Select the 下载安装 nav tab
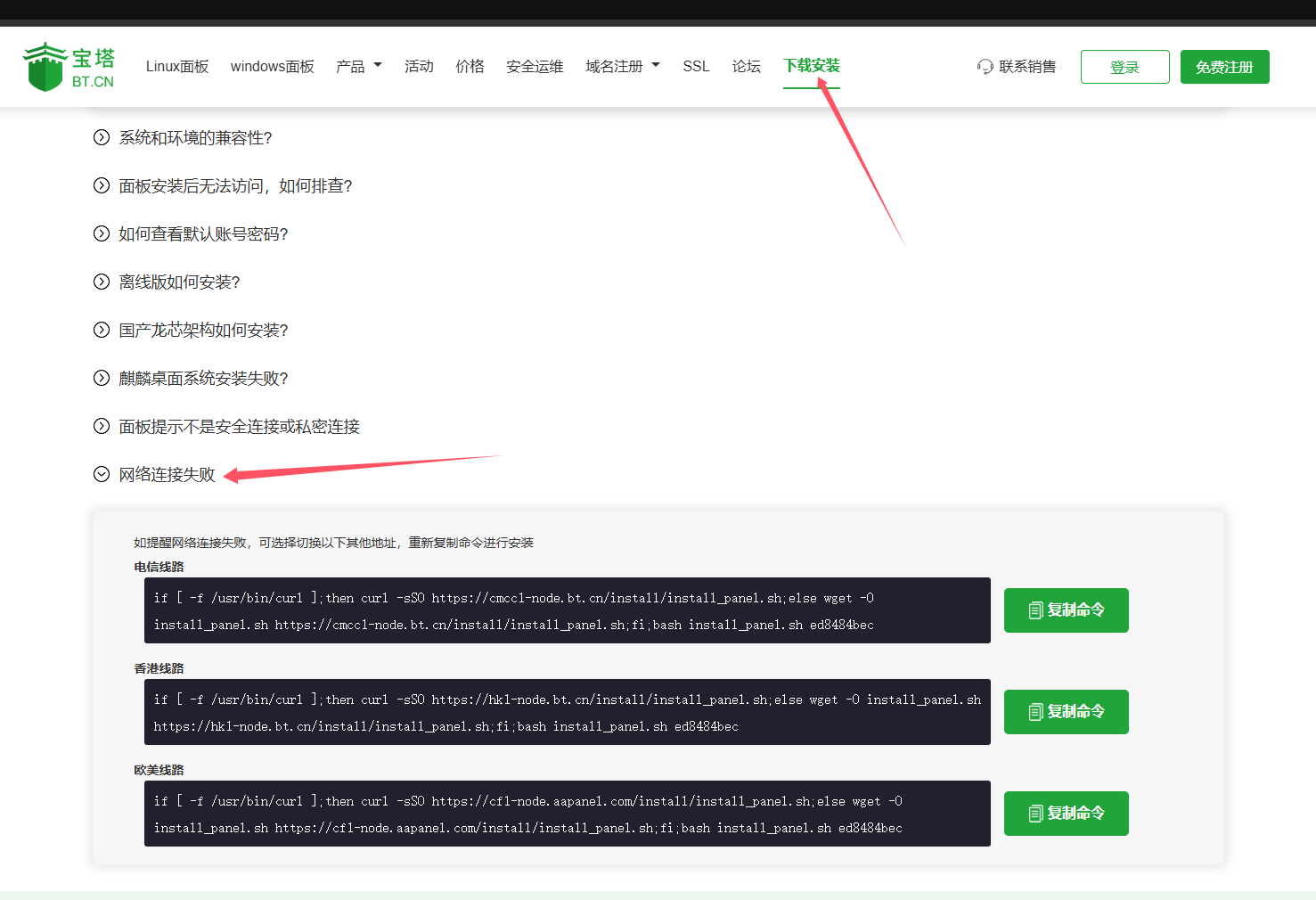Image resolution: width=1316 pixels, height=900 pixels. pos(812,66)
